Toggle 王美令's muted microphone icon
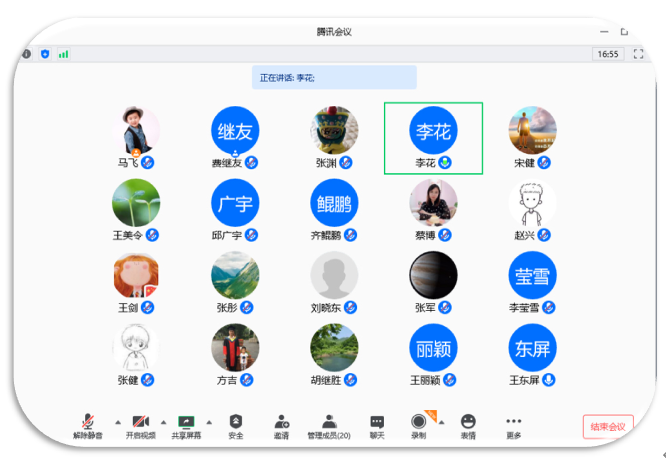Viewport: 666px width, 458px height. pyautogui.click(x=152, y=235)
